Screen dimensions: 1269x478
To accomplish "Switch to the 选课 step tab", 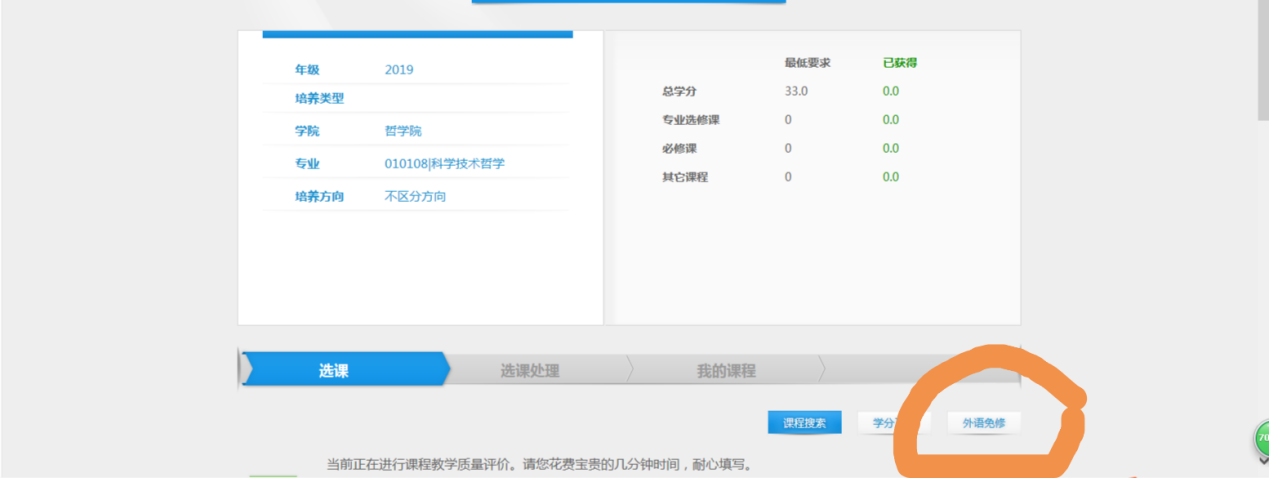I will pos(334,371).
